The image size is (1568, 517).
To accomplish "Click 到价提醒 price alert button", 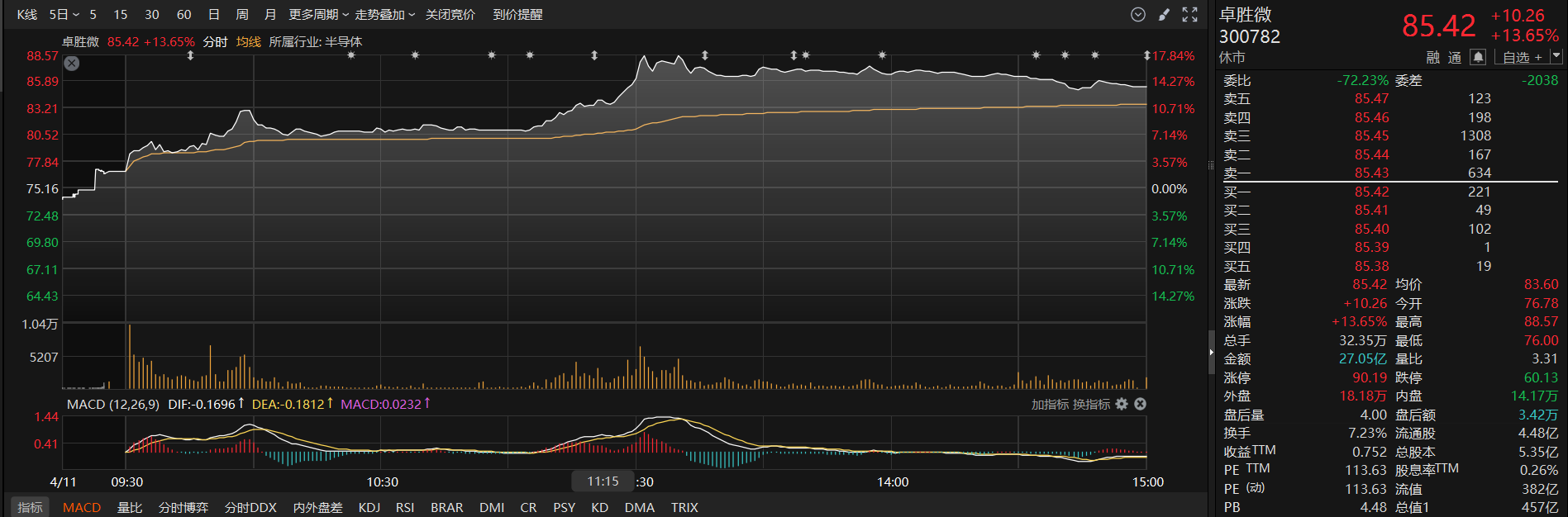I will pyautogui.click(x=517, y=15).
